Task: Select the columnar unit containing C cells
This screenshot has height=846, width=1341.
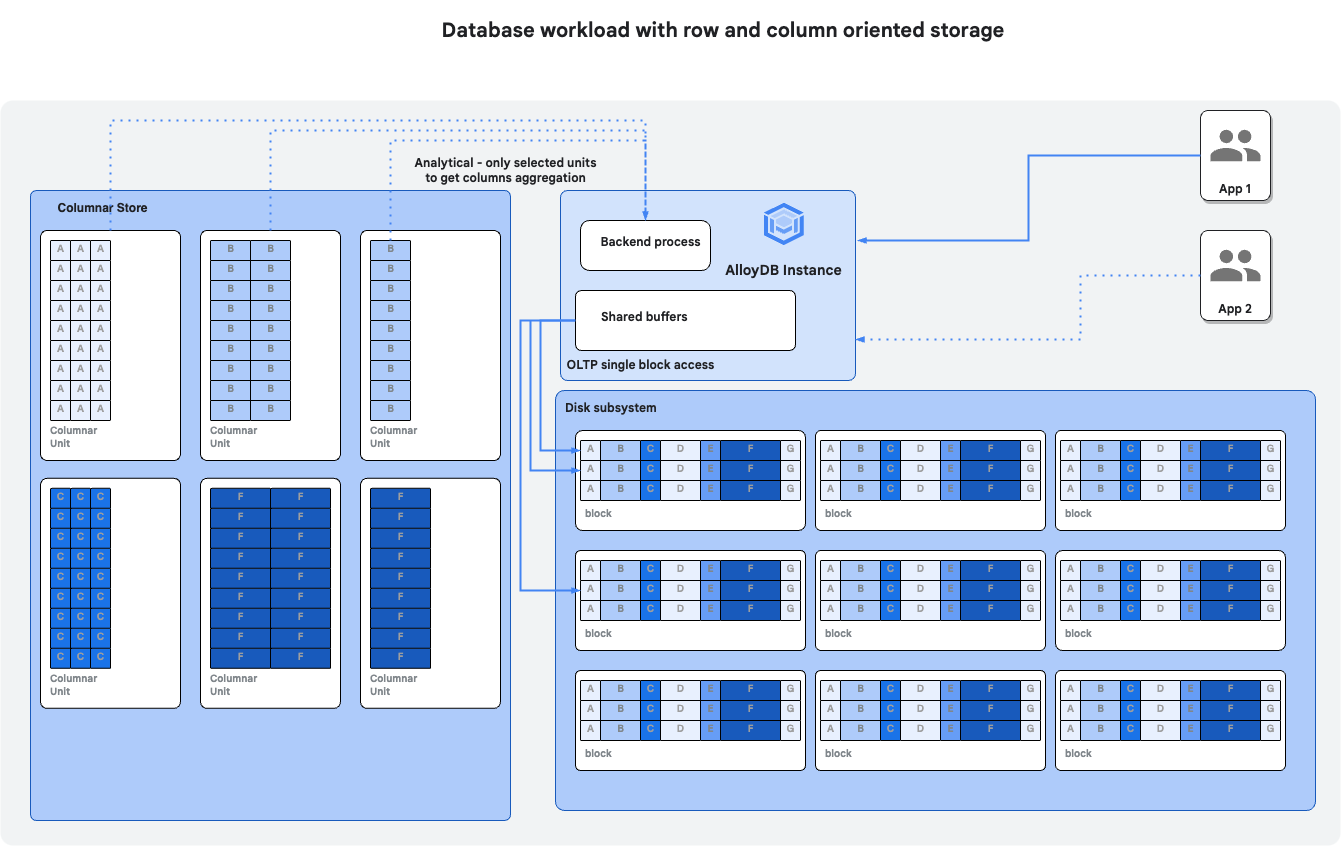Action: [110, 593]
